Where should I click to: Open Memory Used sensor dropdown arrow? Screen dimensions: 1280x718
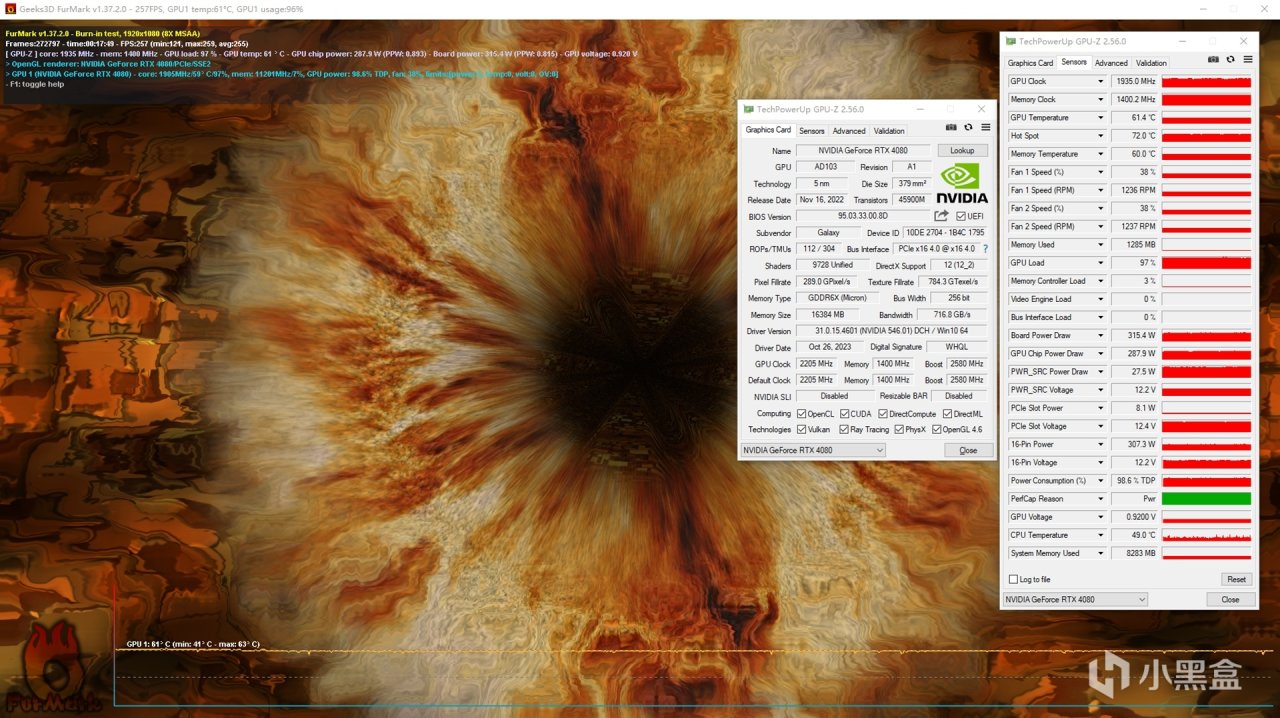pyautogui.click(x=1101, y=245)
